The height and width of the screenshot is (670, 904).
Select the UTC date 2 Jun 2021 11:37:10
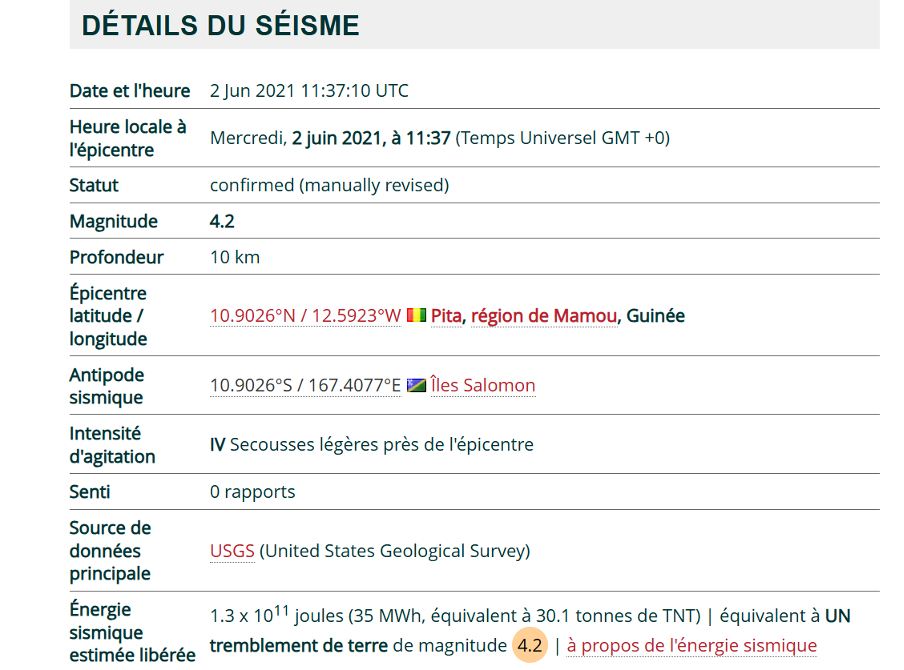309,91
